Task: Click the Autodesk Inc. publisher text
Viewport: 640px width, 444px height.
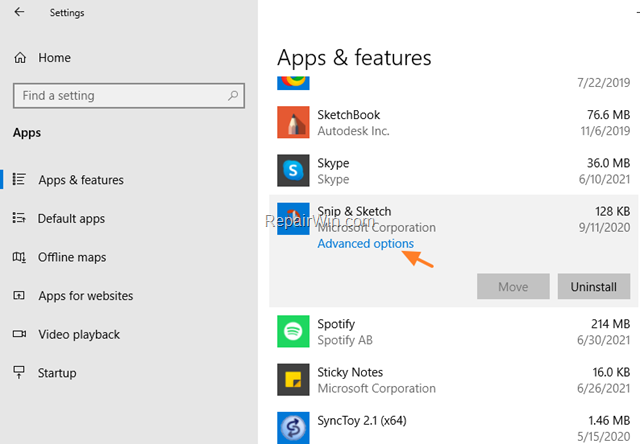Action: click(353, 131)
